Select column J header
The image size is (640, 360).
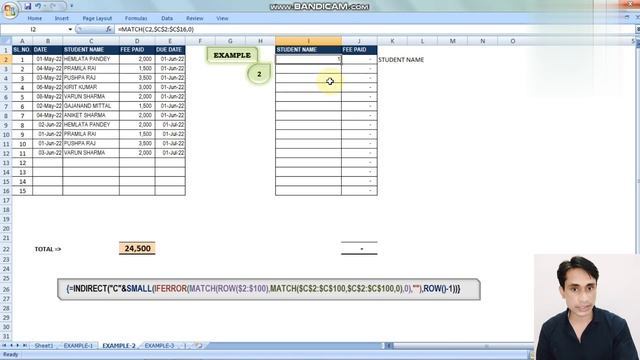pos(359,41)
